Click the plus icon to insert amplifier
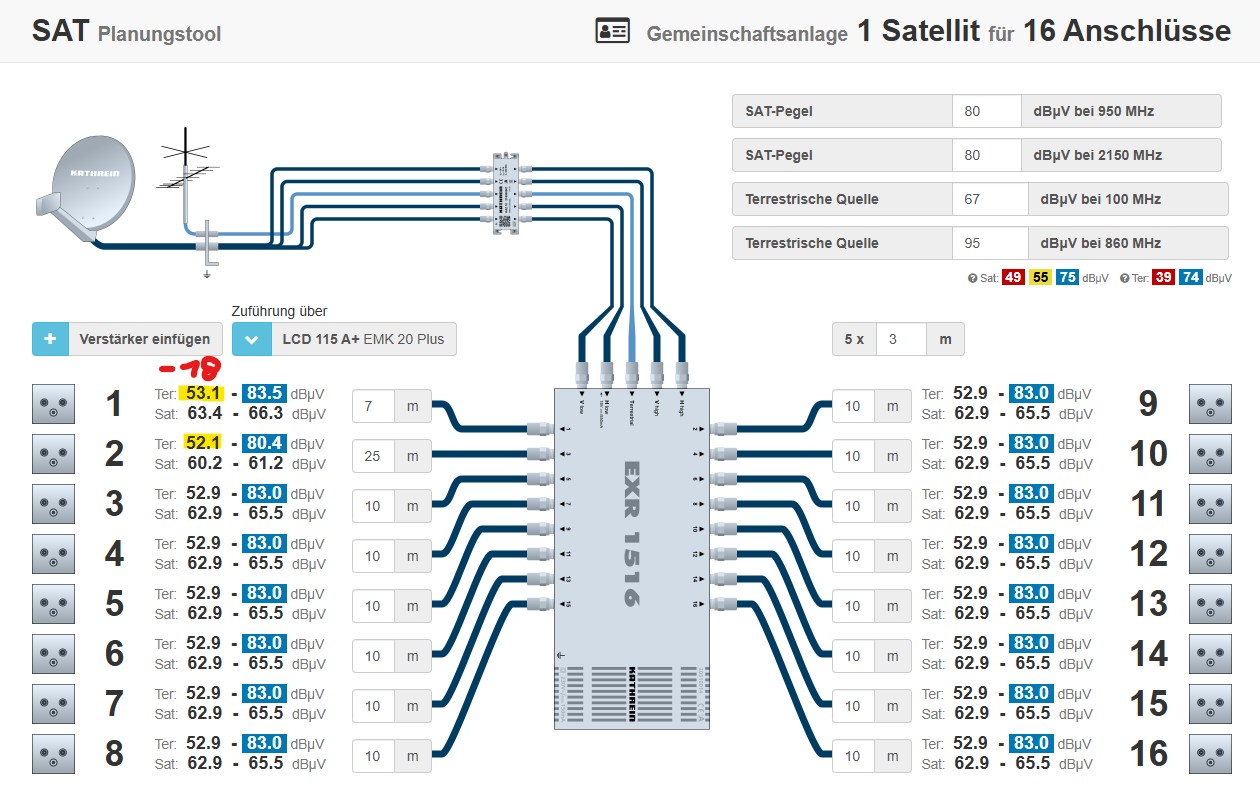 coord(50,340)
